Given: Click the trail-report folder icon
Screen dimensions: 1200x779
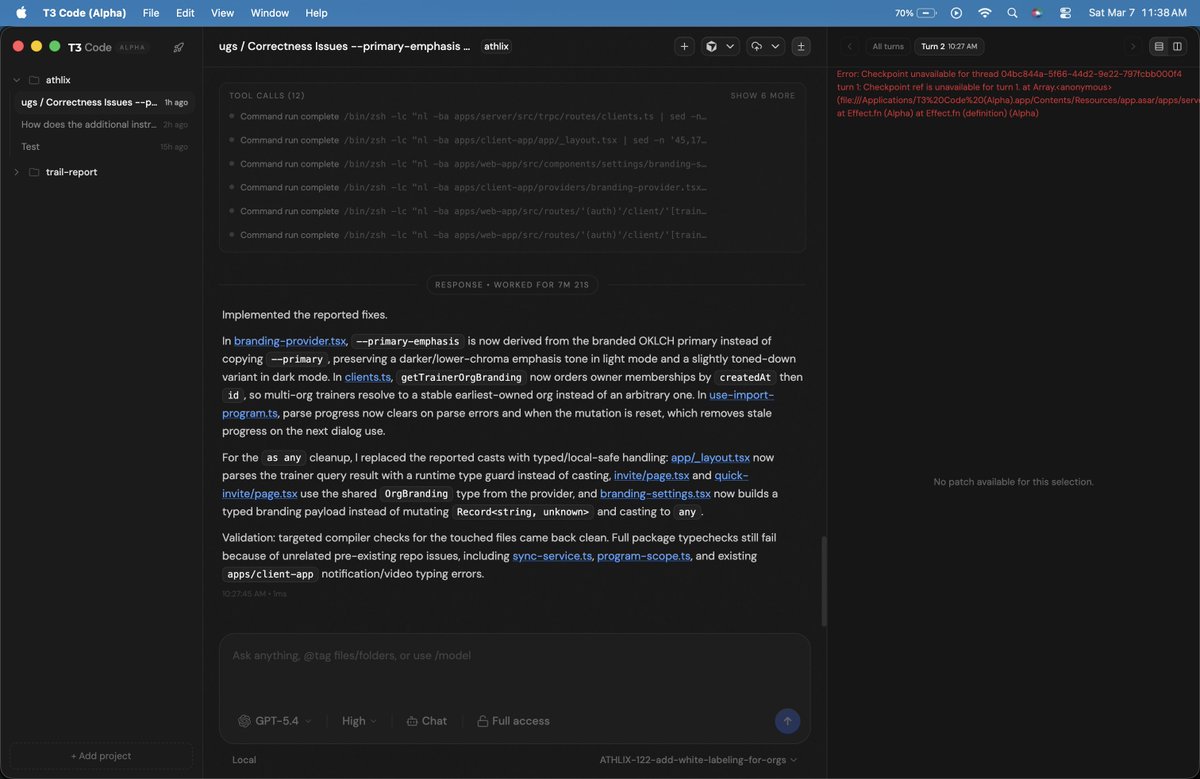Looking at the screenshot, I should [x=34, y=172].
